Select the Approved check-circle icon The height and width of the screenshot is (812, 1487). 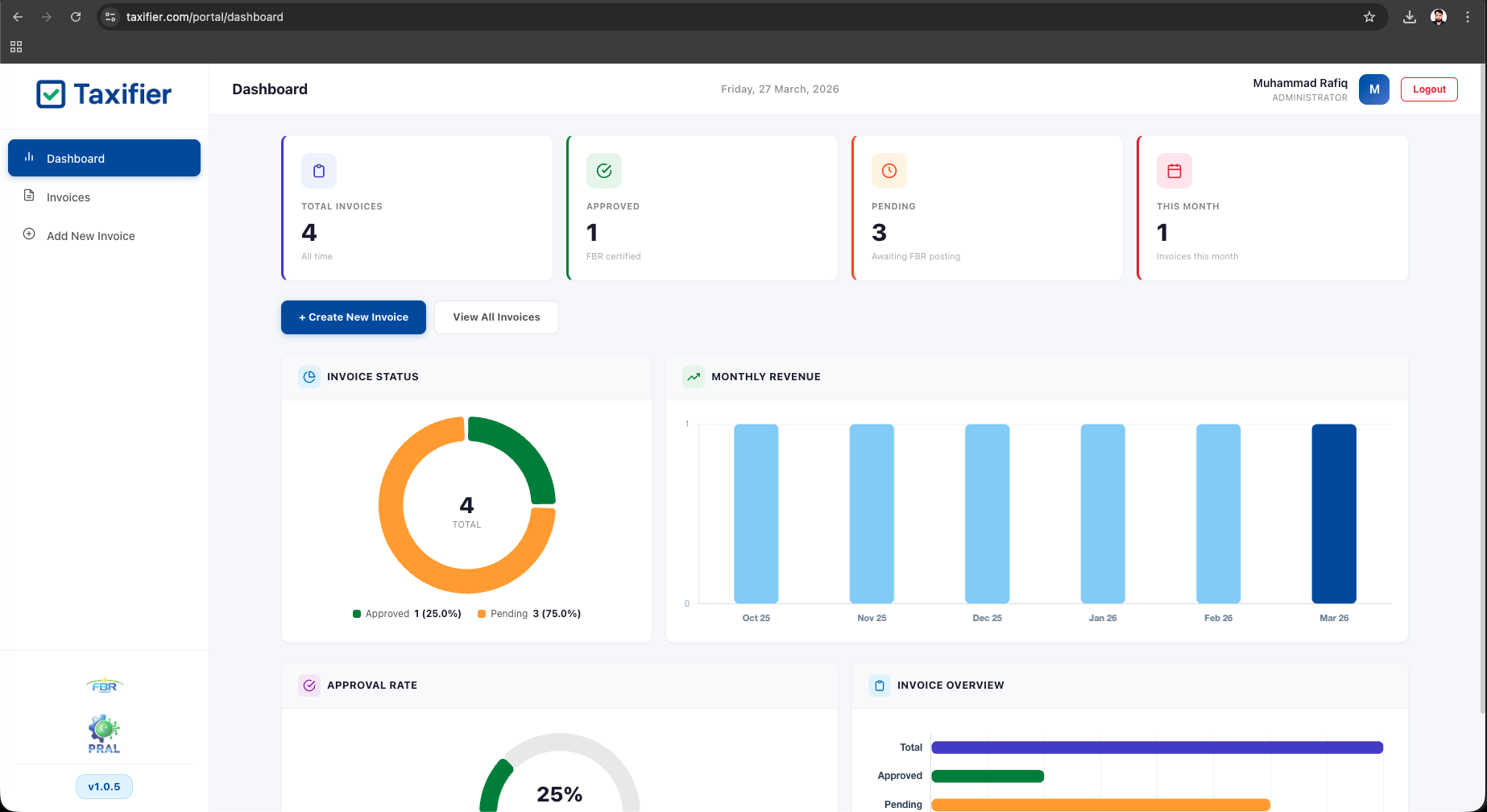click(604, 171)
